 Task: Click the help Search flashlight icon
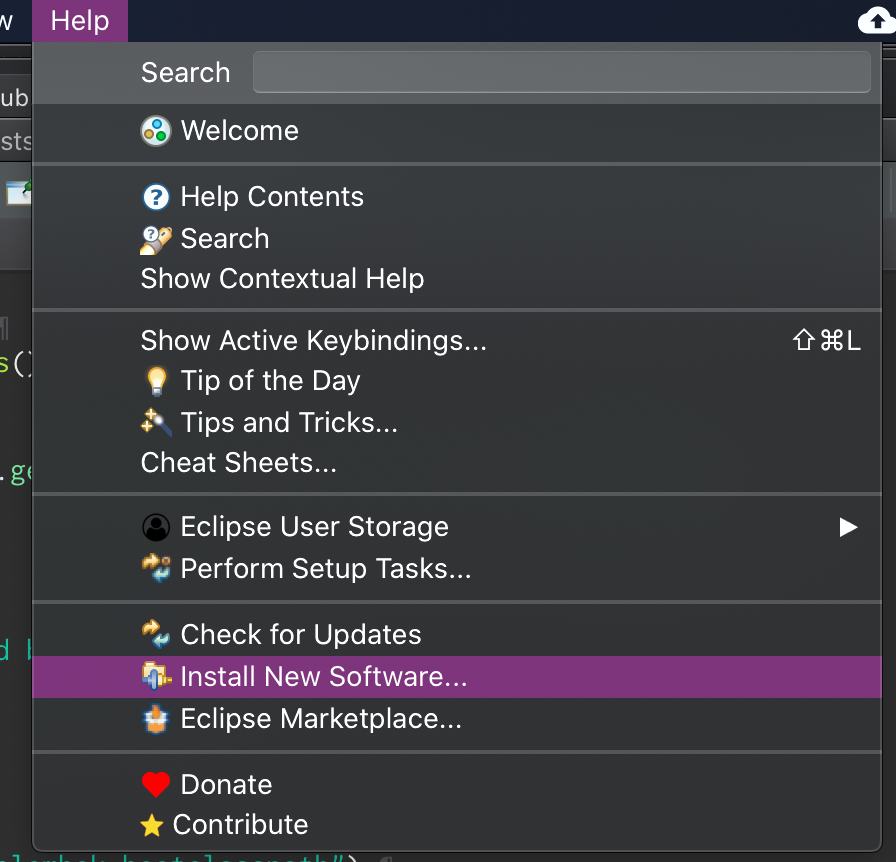coord(155,240)
